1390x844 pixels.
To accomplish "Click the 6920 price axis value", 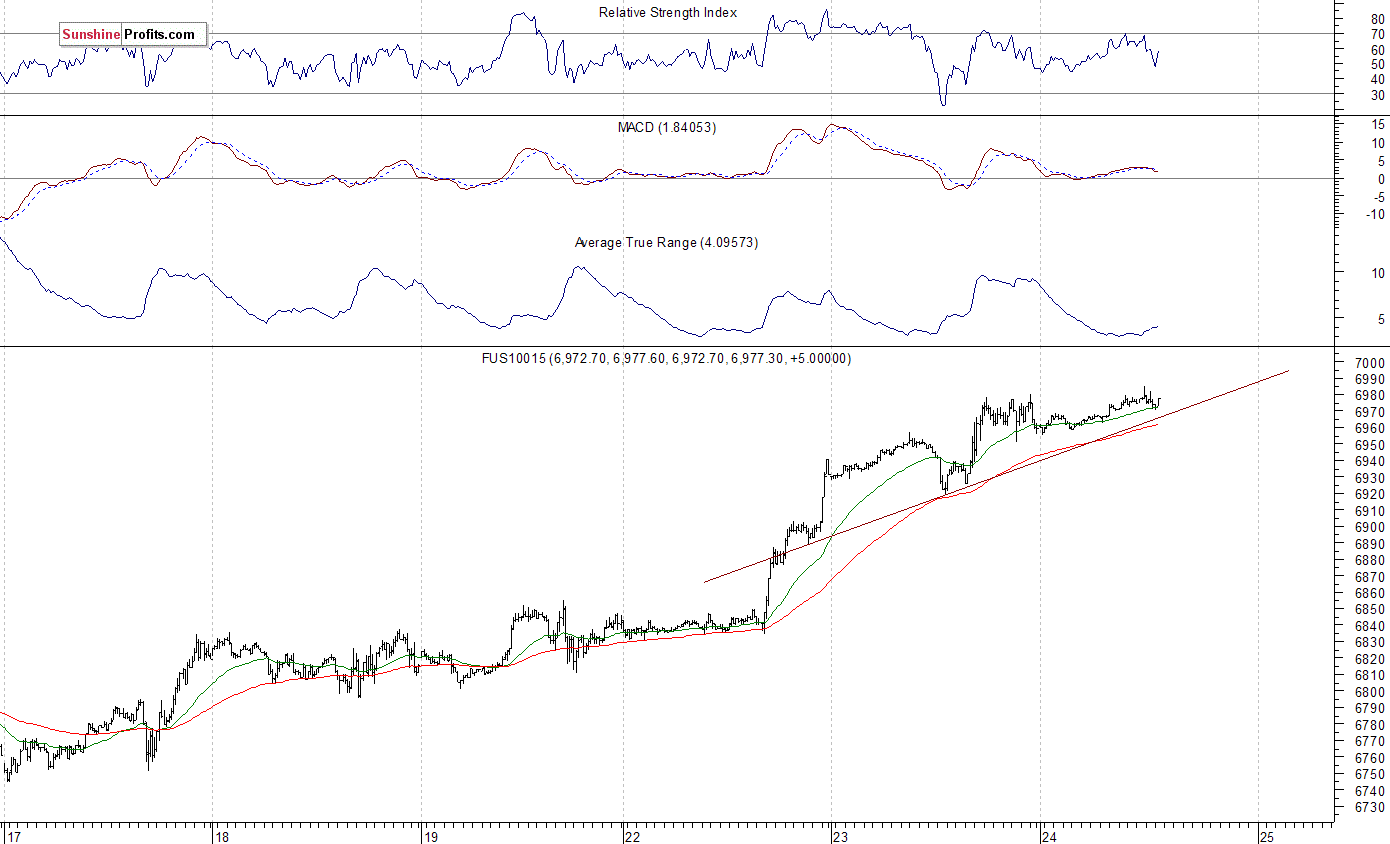I will (x=1369, y=494).
